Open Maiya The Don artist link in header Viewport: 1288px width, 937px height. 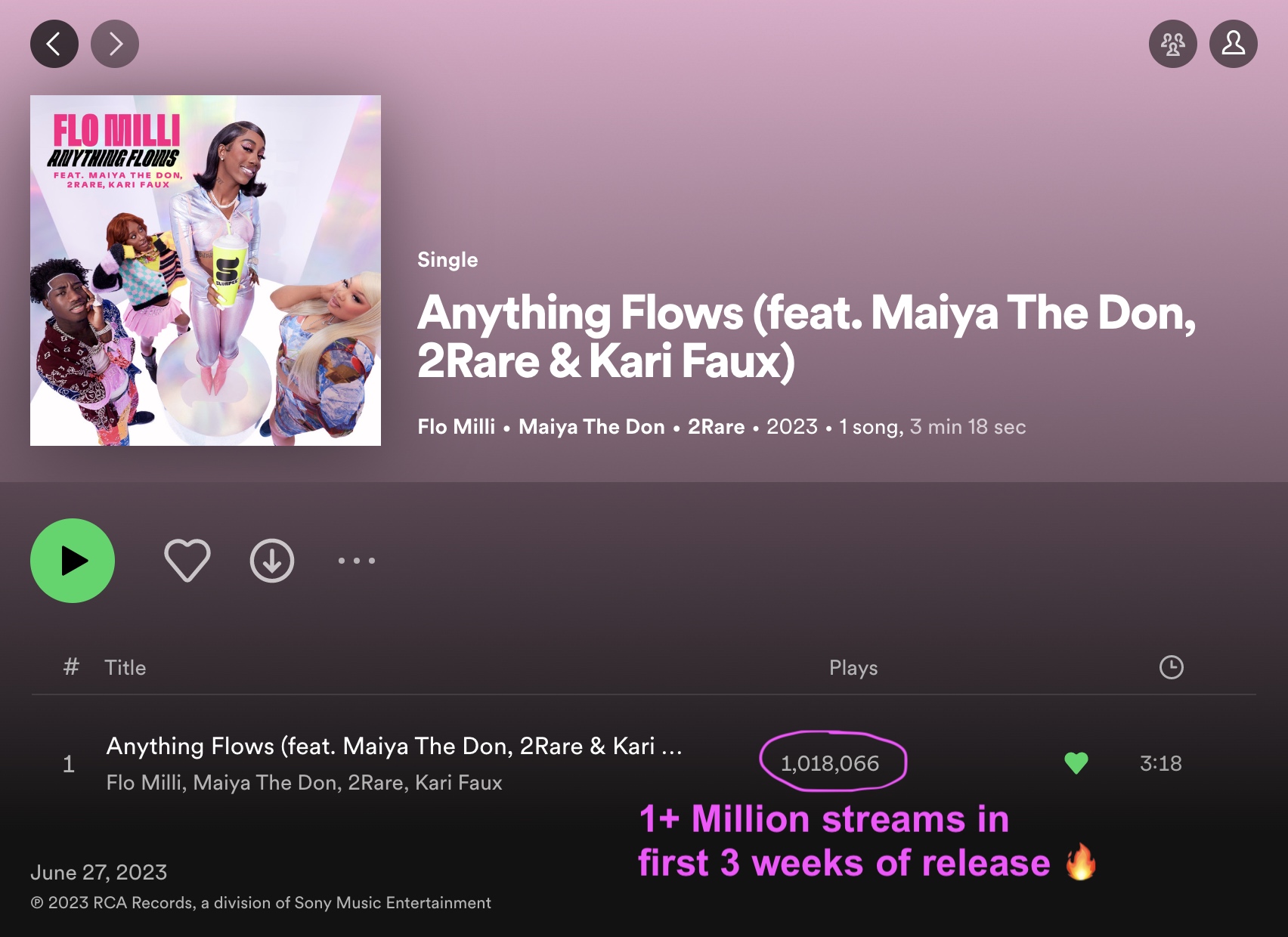click(x=592, y=427)
